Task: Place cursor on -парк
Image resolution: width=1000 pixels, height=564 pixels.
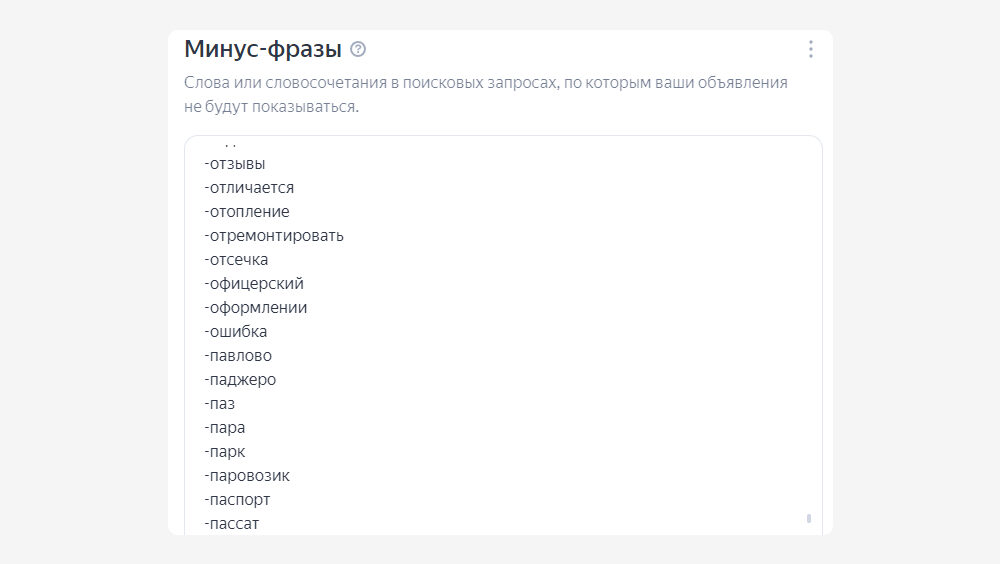Action: (x=225, y=452)
